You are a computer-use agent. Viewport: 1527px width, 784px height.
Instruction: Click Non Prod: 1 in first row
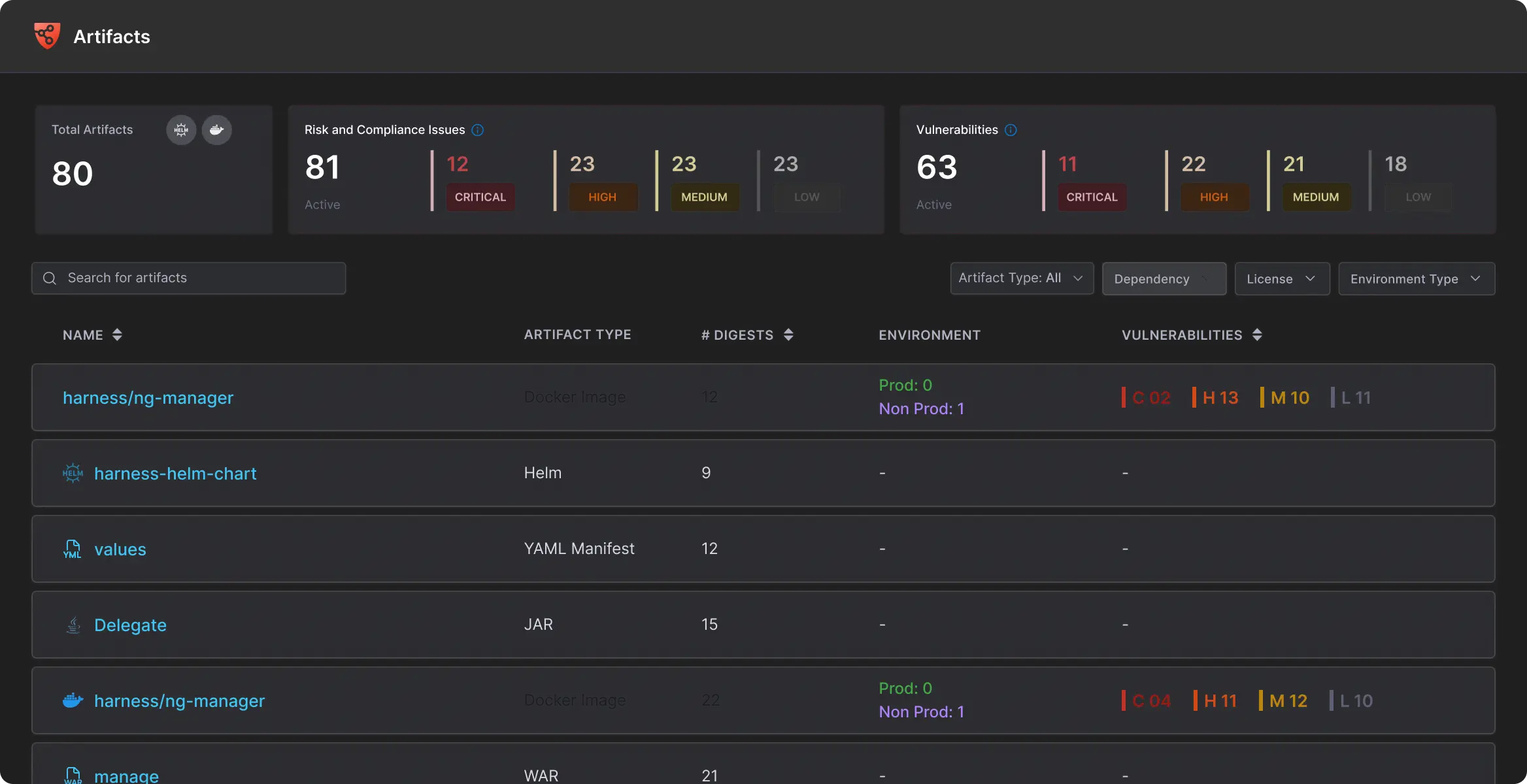click(x=922, y=409)
